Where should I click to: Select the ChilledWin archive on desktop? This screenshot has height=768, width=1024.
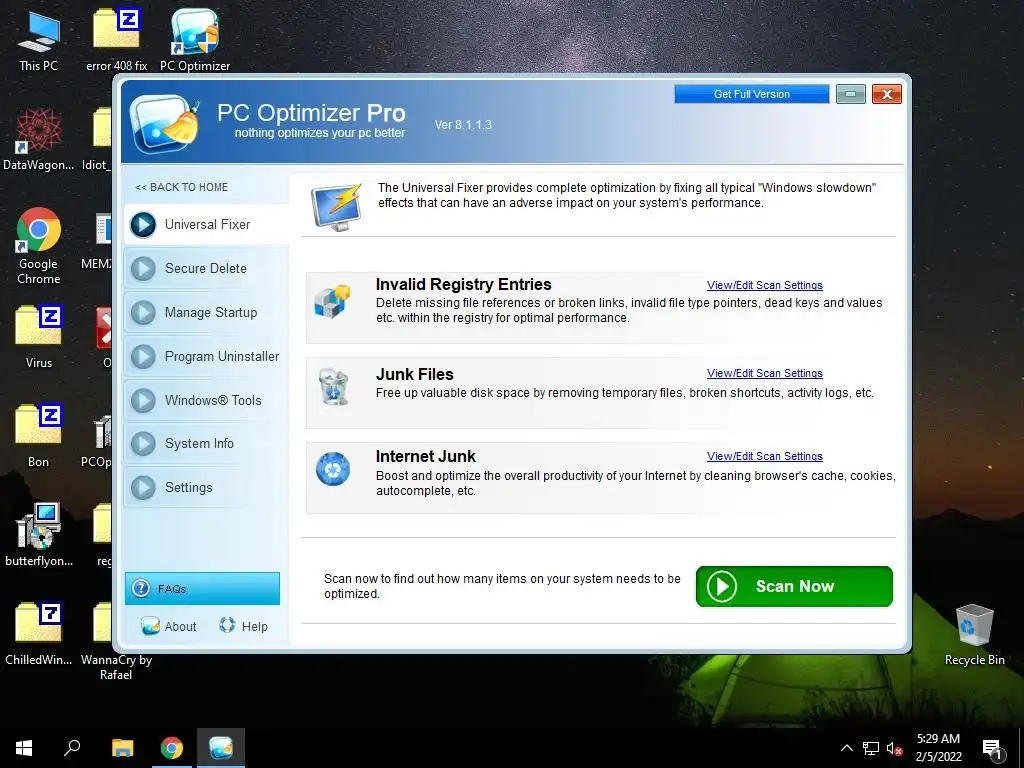[39, 633]
